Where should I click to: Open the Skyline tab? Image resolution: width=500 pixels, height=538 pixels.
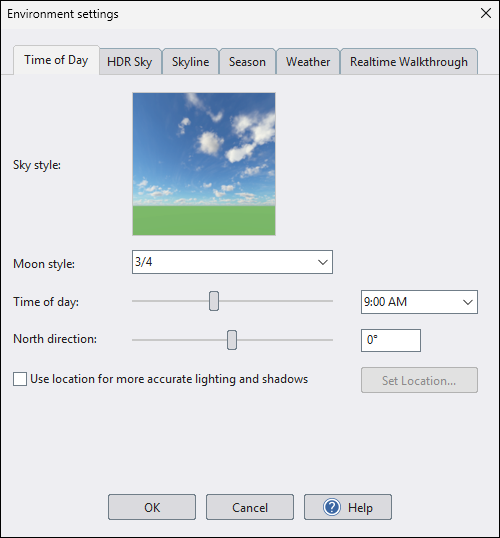190,62
